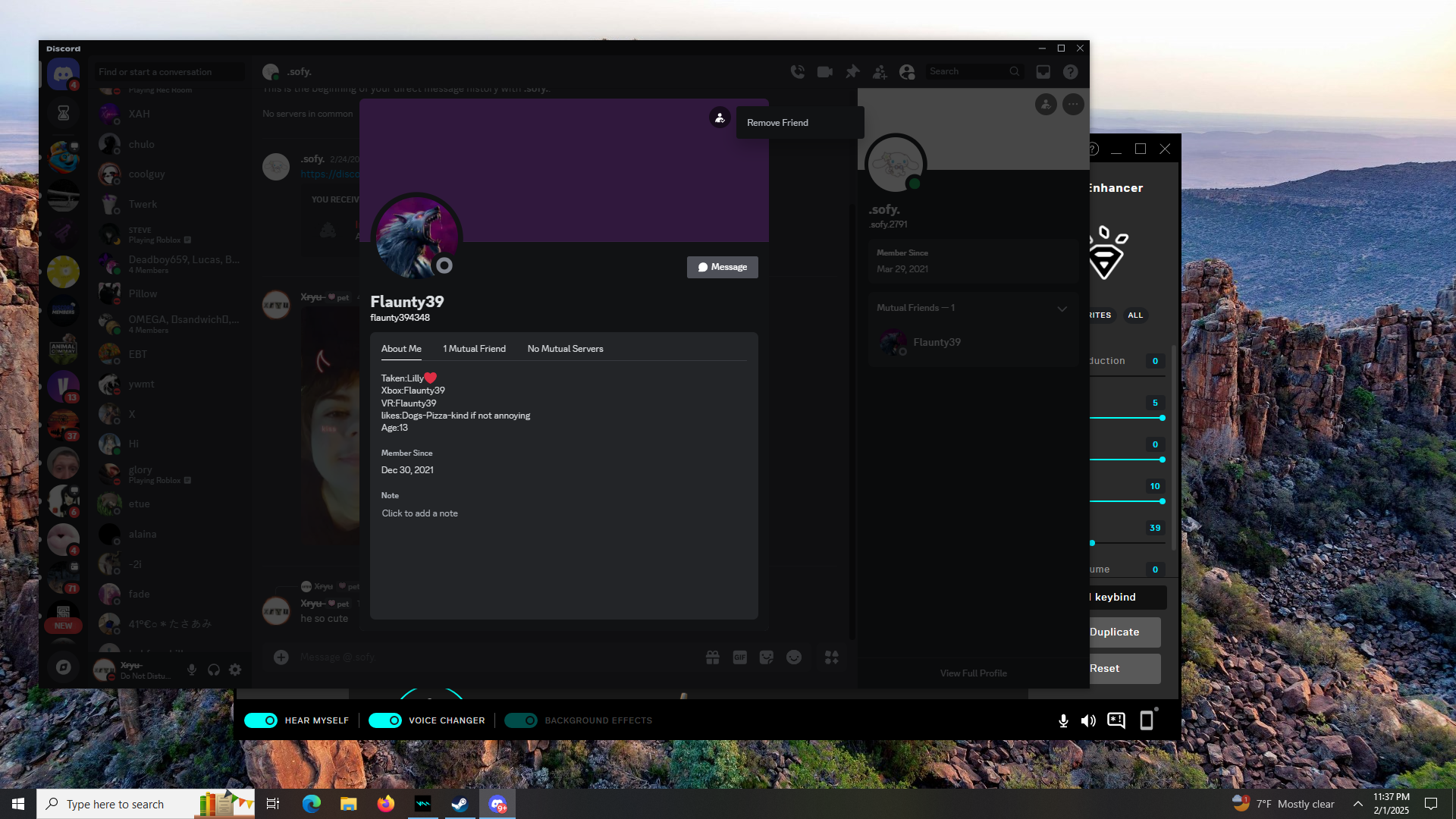Collapse the Mutual Friends section
This screenshot has width=1456, height=819.
(x=1062, y=308)
